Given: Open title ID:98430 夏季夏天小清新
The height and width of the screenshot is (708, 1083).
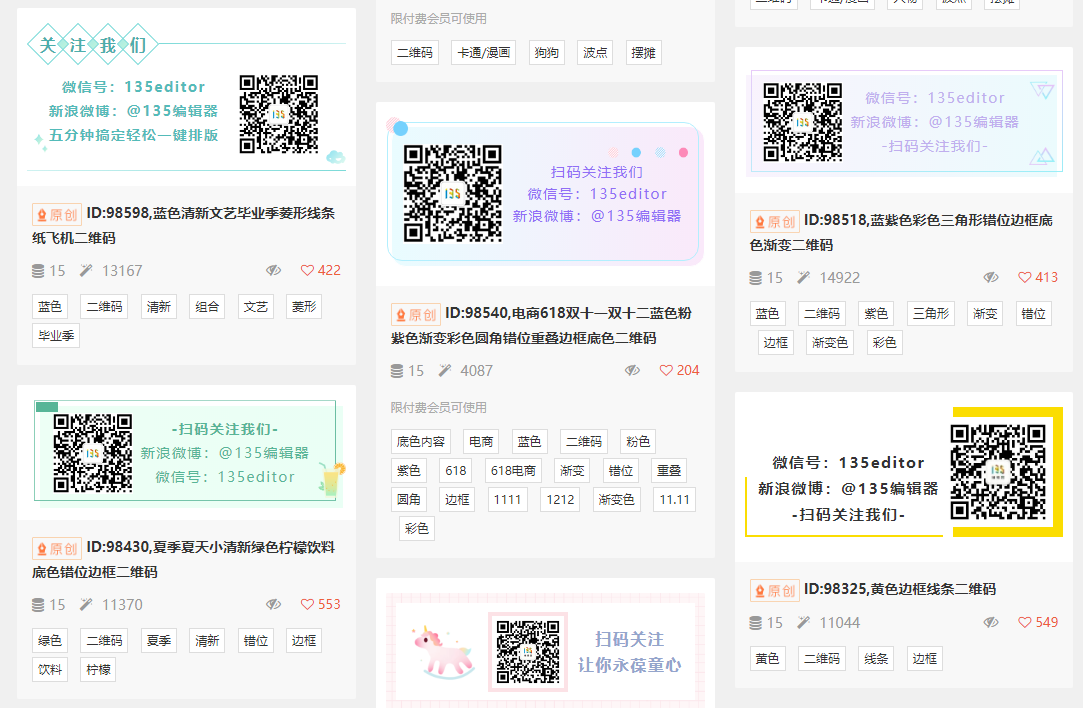Looking at the screenshot, I should coord(183,559).
